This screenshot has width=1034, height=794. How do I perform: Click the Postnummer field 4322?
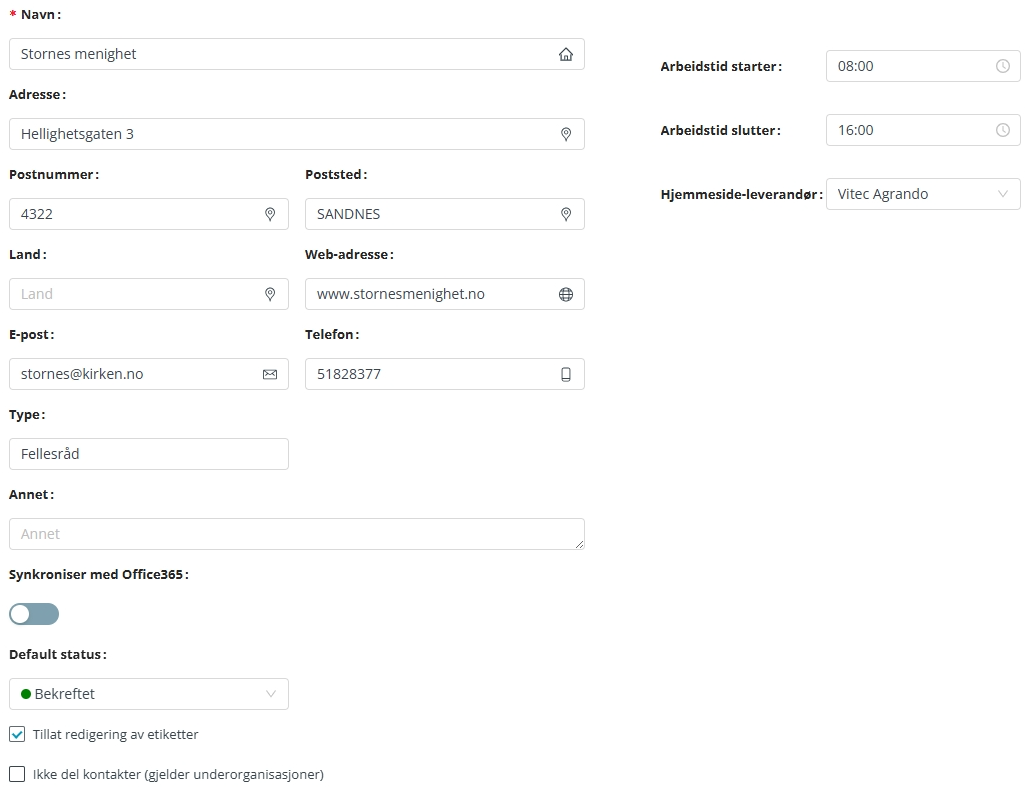point(149,214)
